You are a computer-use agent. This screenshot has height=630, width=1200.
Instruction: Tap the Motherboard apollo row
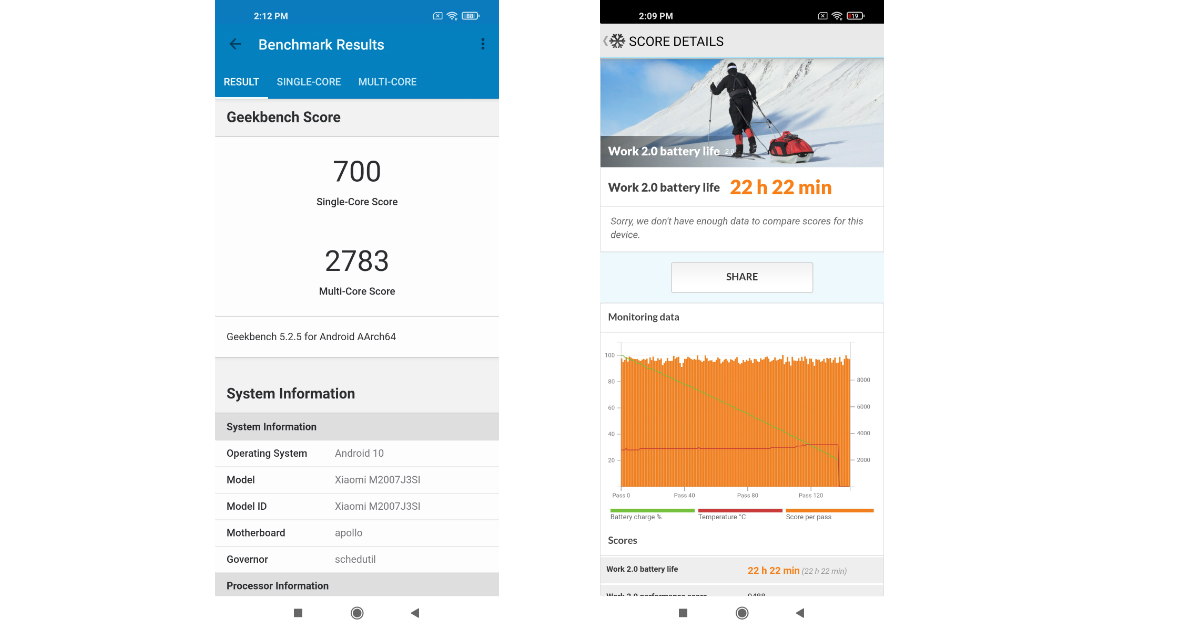tap(357, 533)
